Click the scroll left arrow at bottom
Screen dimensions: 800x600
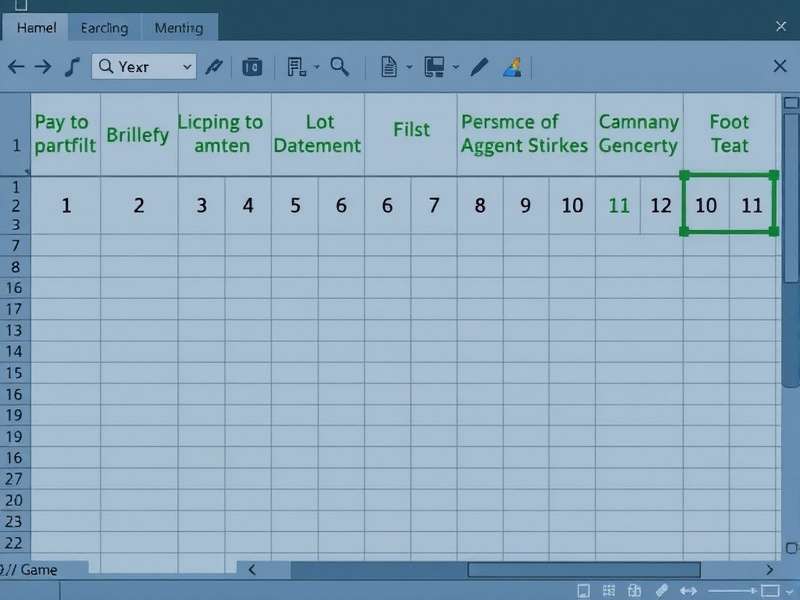click(252, 570)
